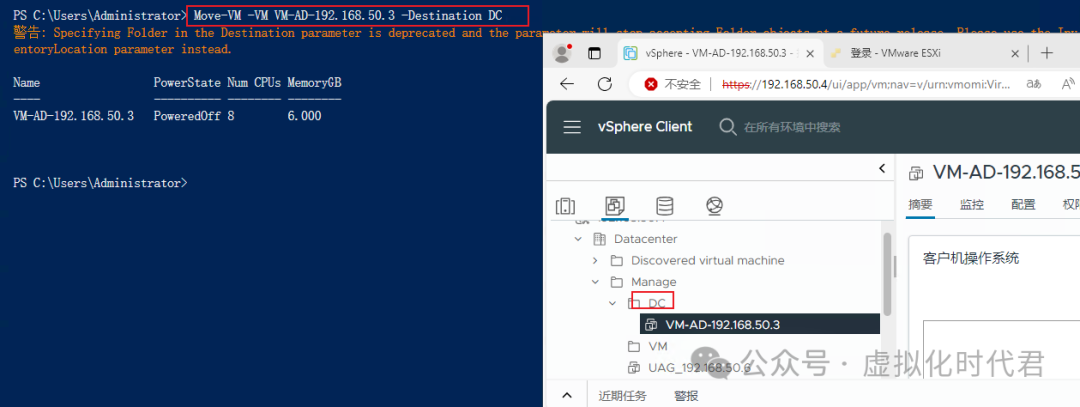
Task: Click the empty PowerShell prompt line
Action: pos(101,183)
